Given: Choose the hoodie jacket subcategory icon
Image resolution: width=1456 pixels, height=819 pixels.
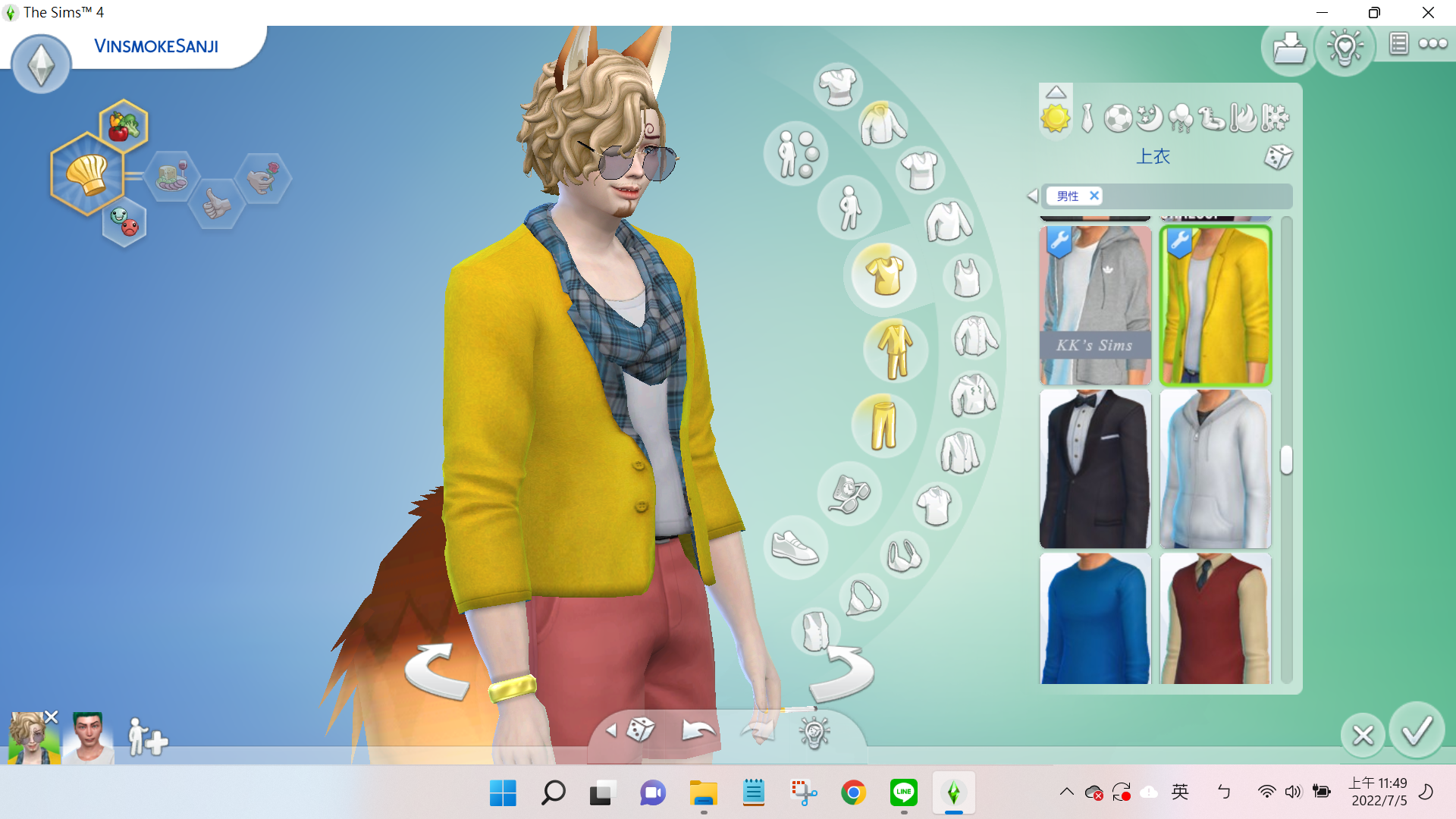Looking at the screenshot, I should click(973, 395).
